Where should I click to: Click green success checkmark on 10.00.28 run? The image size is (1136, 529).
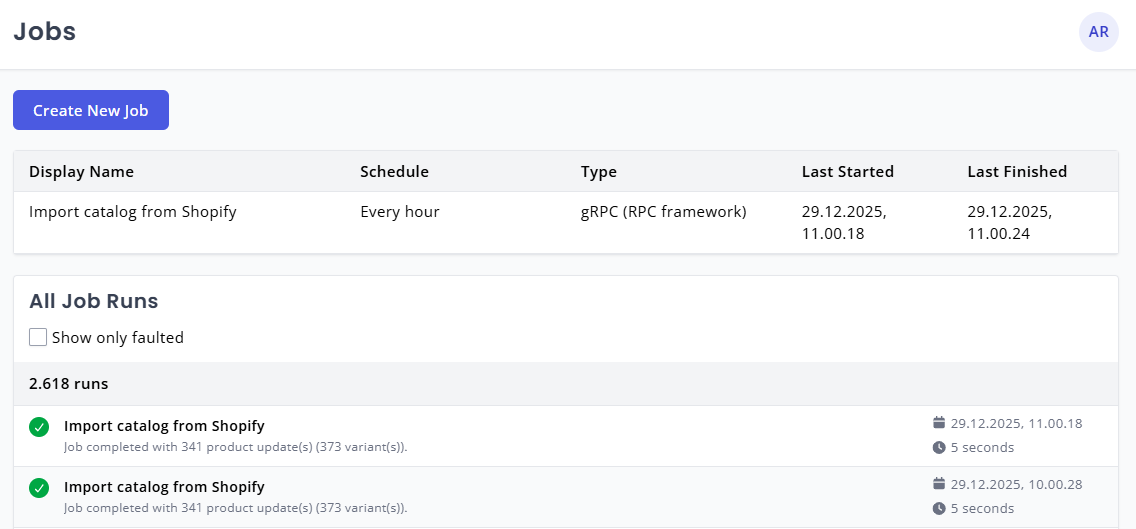[x=39, y=488]
